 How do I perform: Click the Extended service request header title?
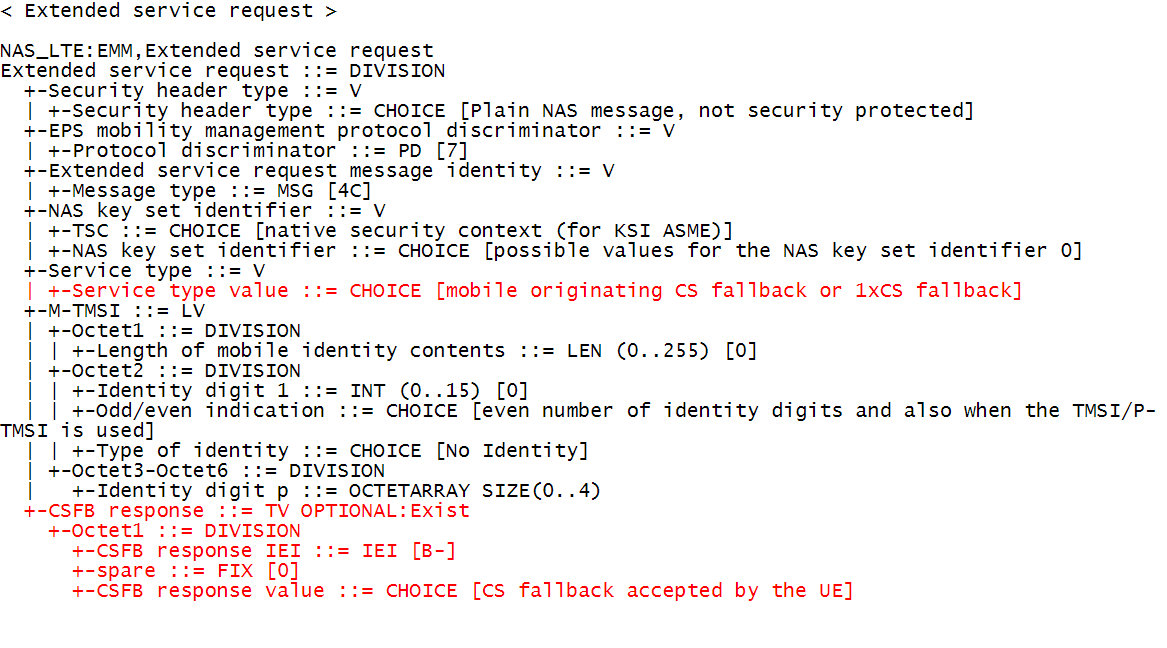[169, 11]
